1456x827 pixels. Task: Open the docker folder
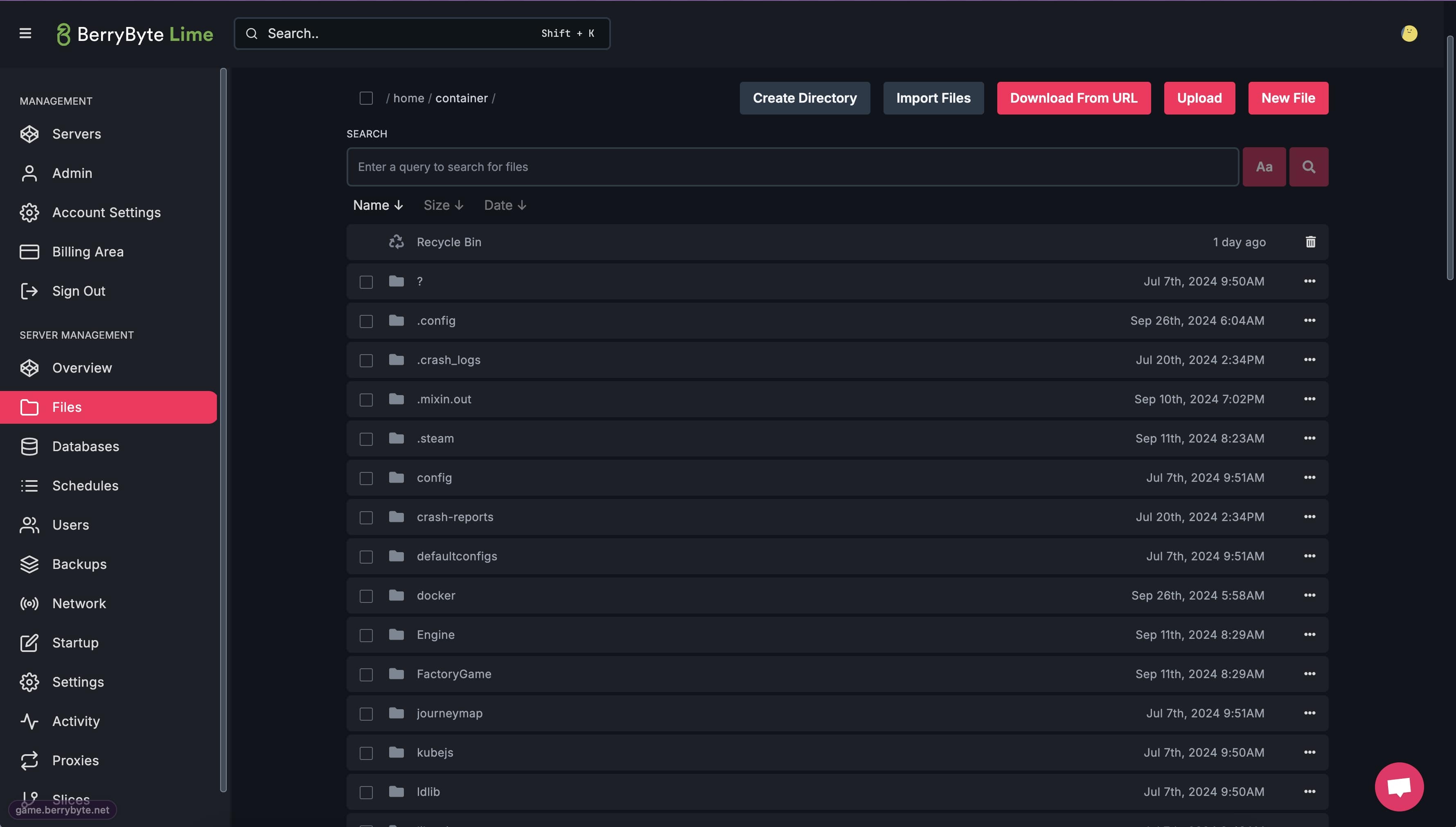tap(436, 595)
